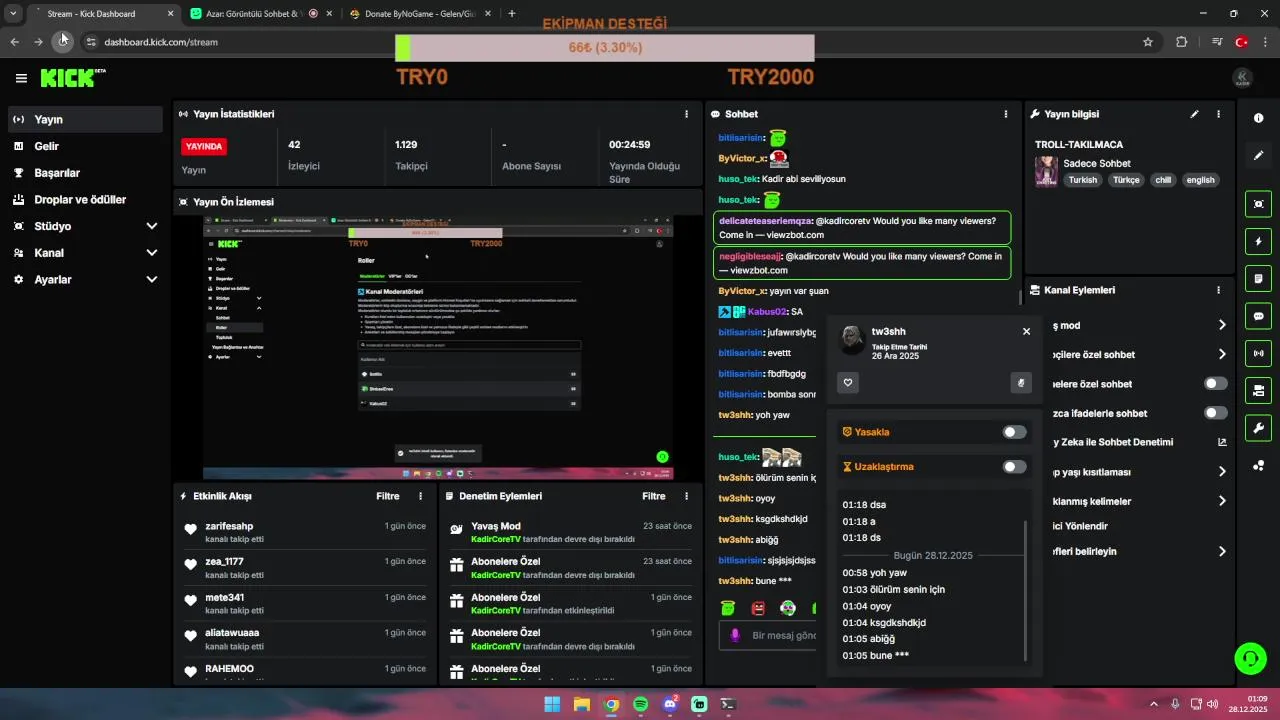Toggle the broadcast signal icon in the right toolbar

1258,353
